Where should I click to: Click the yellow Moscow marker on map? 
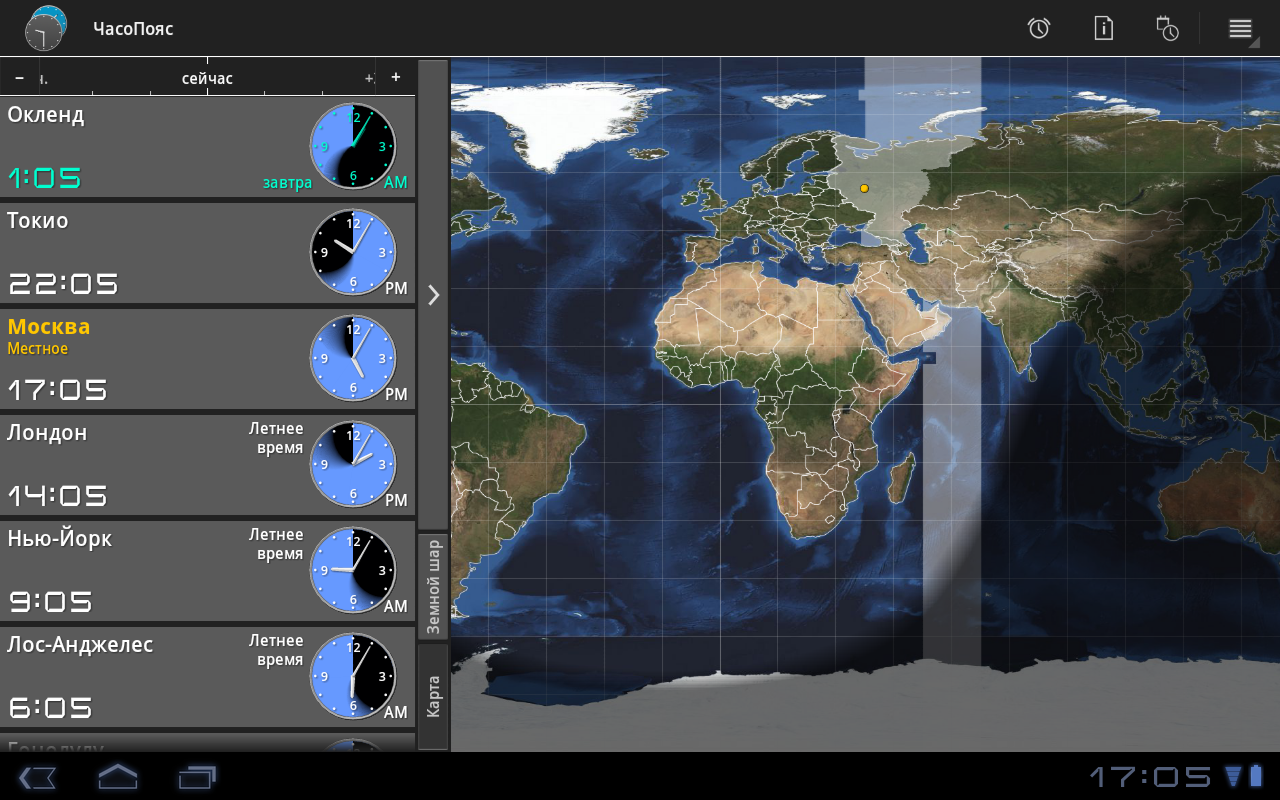coord(864,188)
